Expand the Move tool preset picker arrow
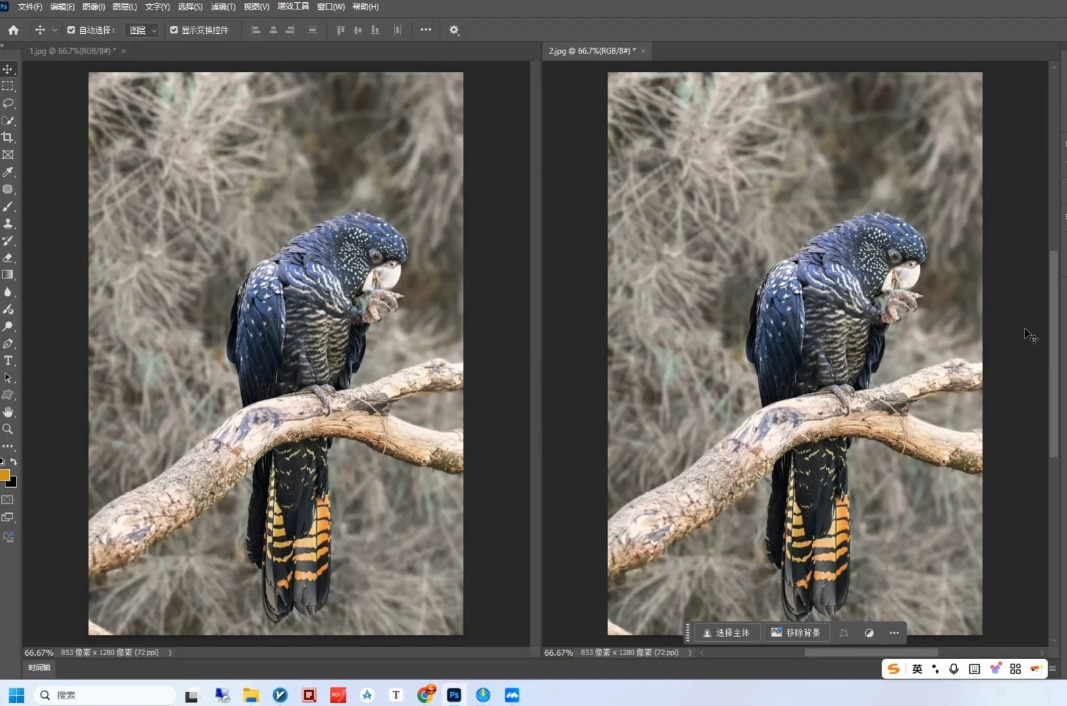The image size is (1067, 706). tap(55, 30)
